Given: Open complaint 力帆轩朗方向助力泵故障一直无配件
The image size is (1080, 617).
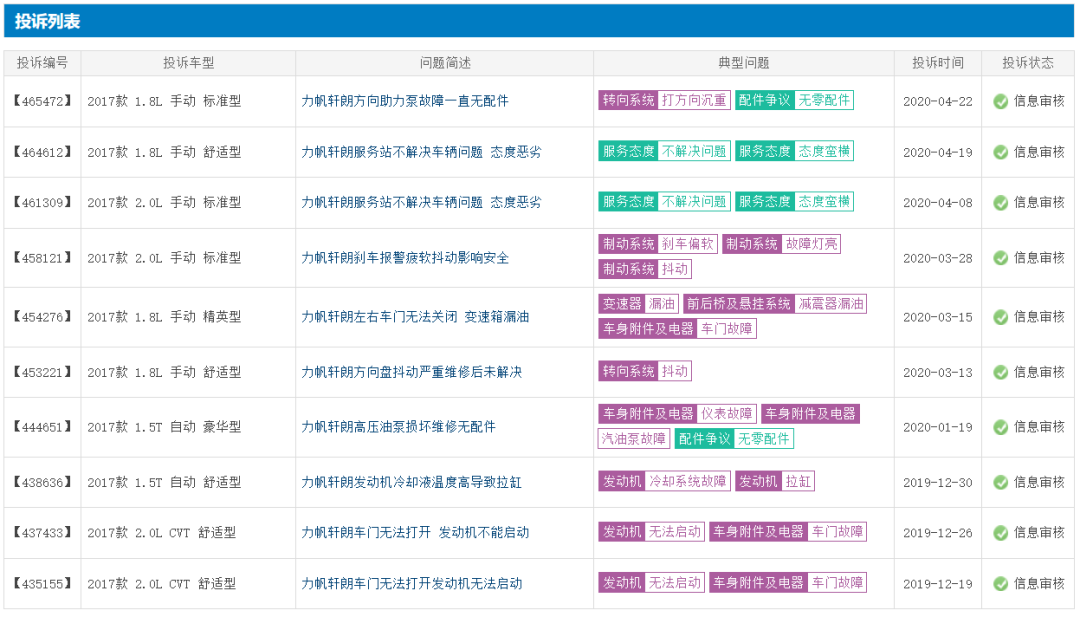Looking at the screenshot, I should point(405,101).
